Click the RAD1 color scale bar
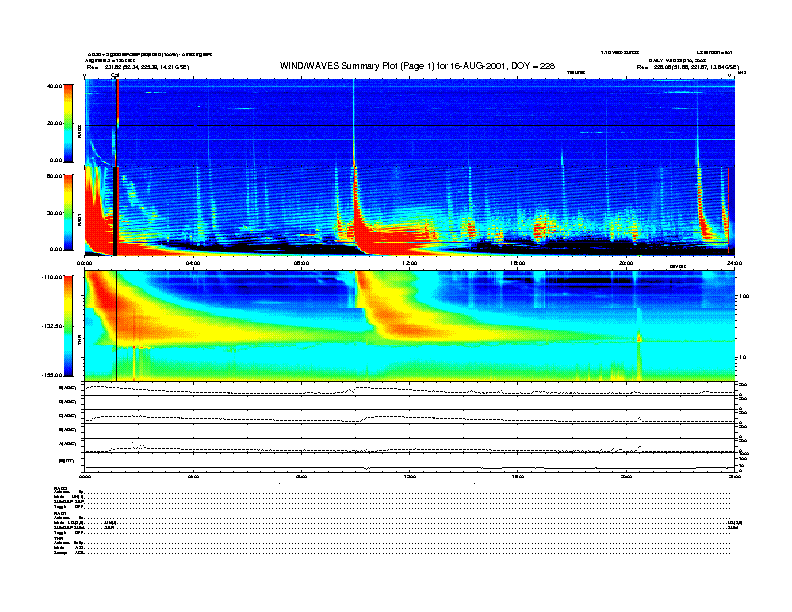Screen dimensions: 792x612 pos(68,212)
